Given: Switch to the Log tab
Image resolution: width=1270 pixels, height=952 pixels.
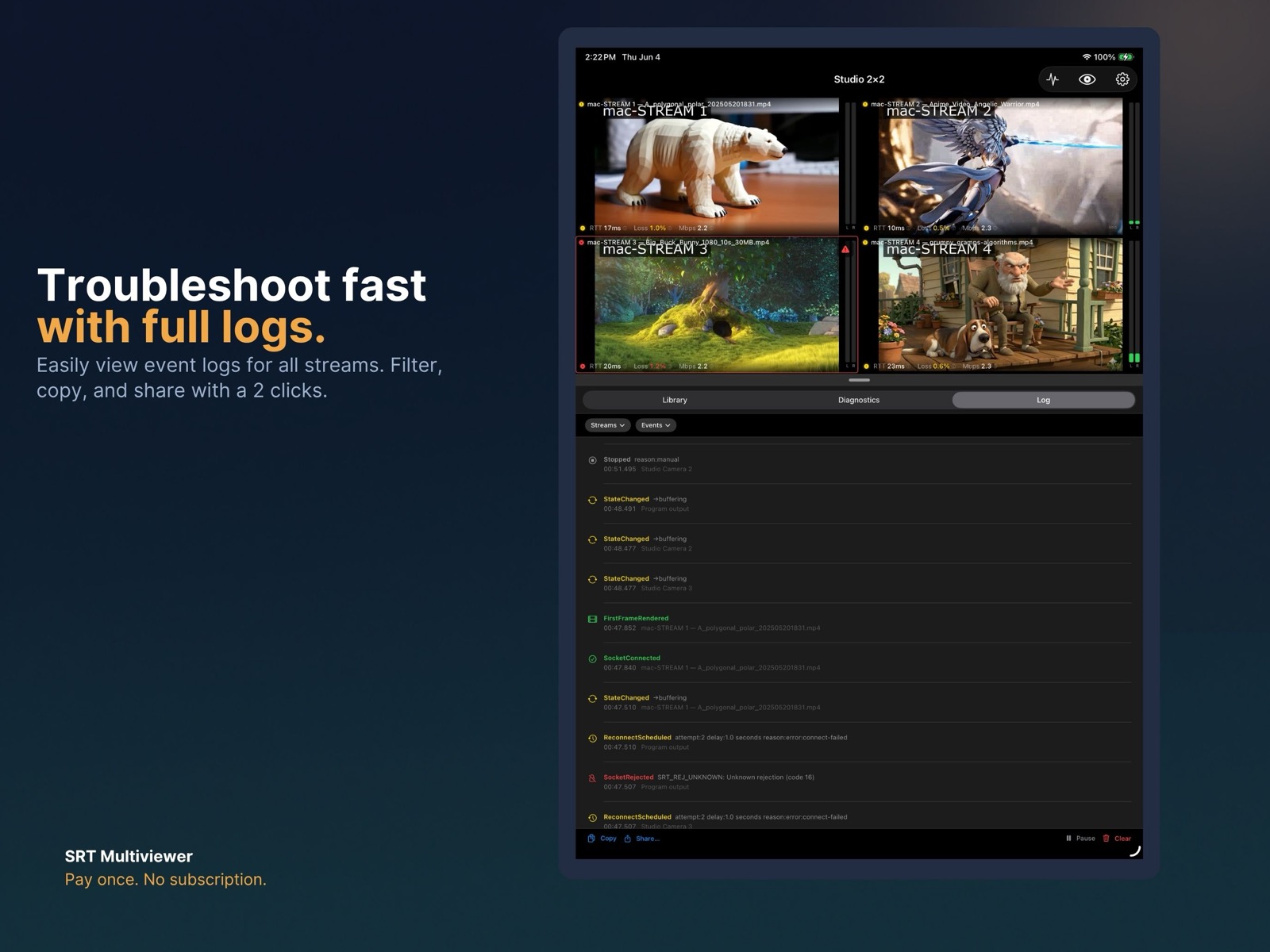Looking at the screenshot, I should [1043, 400].
